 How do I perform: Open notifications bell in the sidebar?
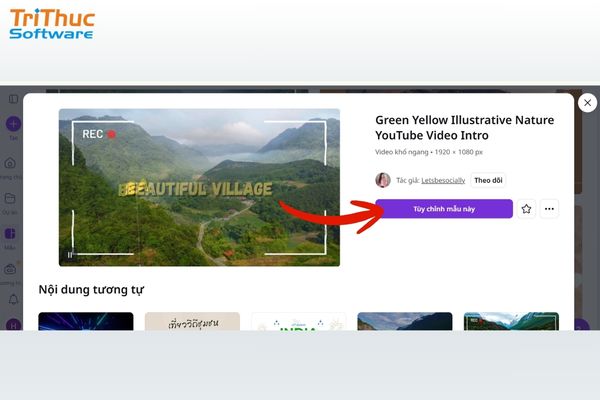(x=13, y=299)
